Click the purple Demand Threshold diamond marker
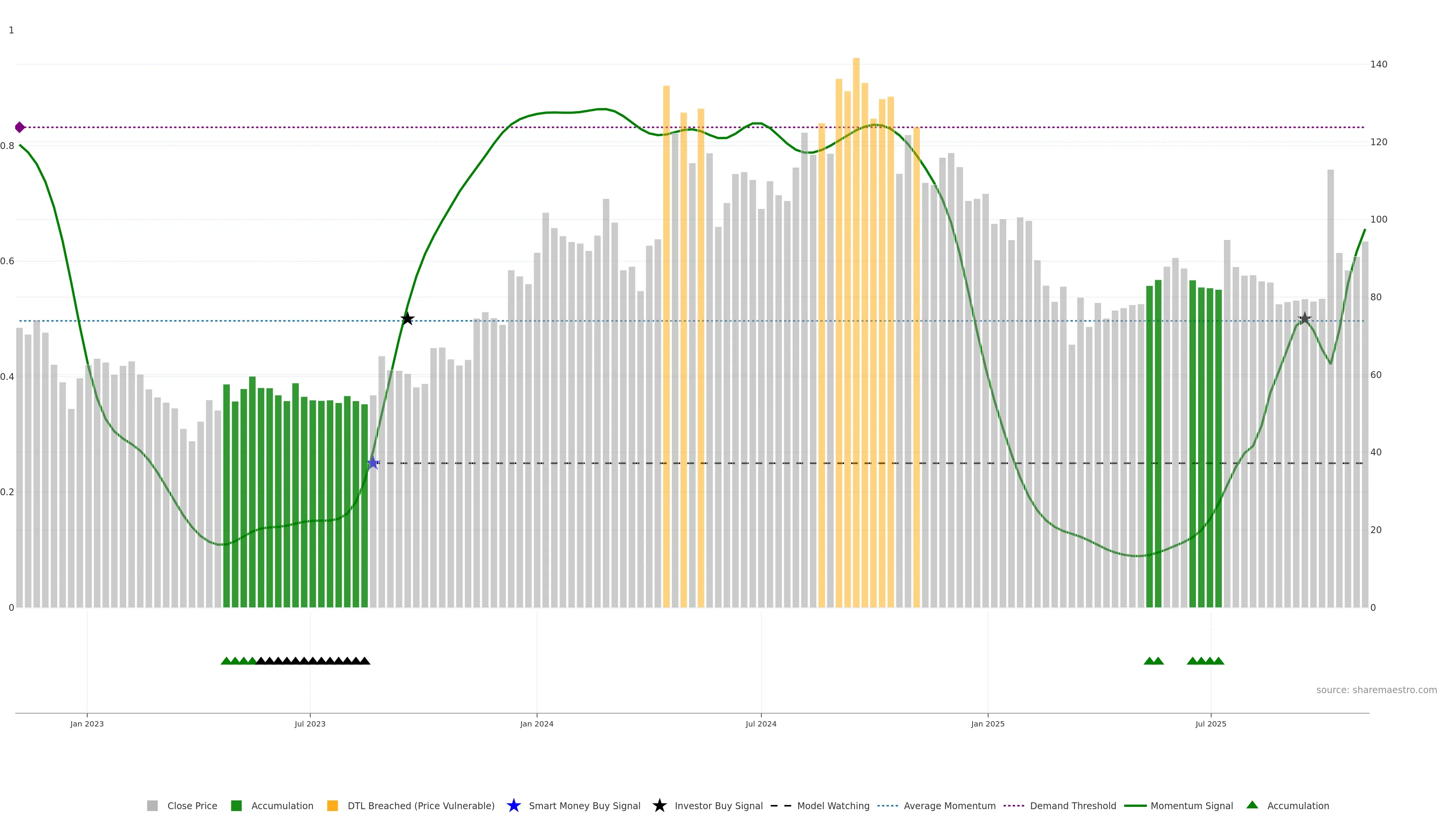The height and width of the screenshot is (819, 1456). [x=20, y=127]
